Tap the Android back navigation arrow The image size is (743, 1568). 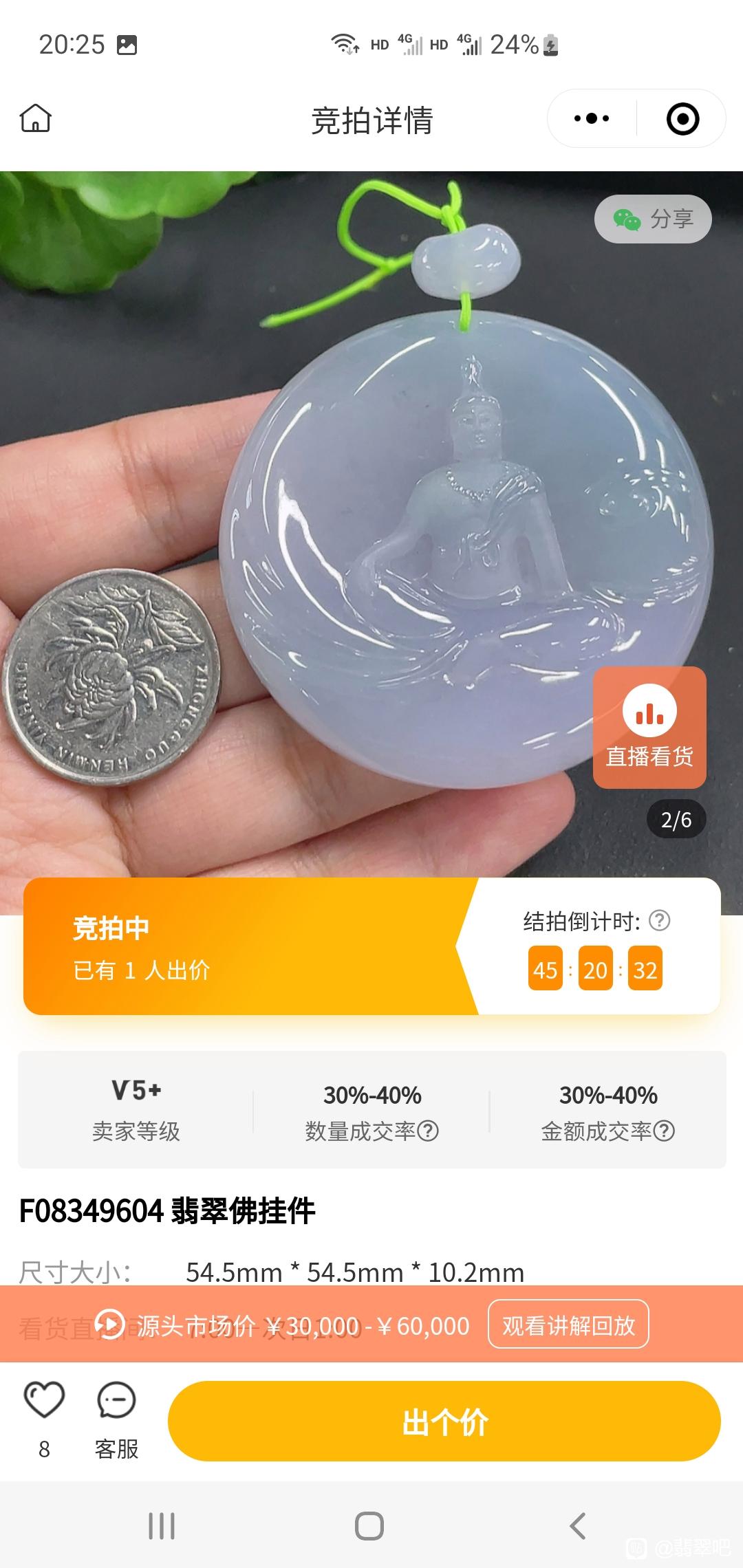click(x=578, y=1526)
